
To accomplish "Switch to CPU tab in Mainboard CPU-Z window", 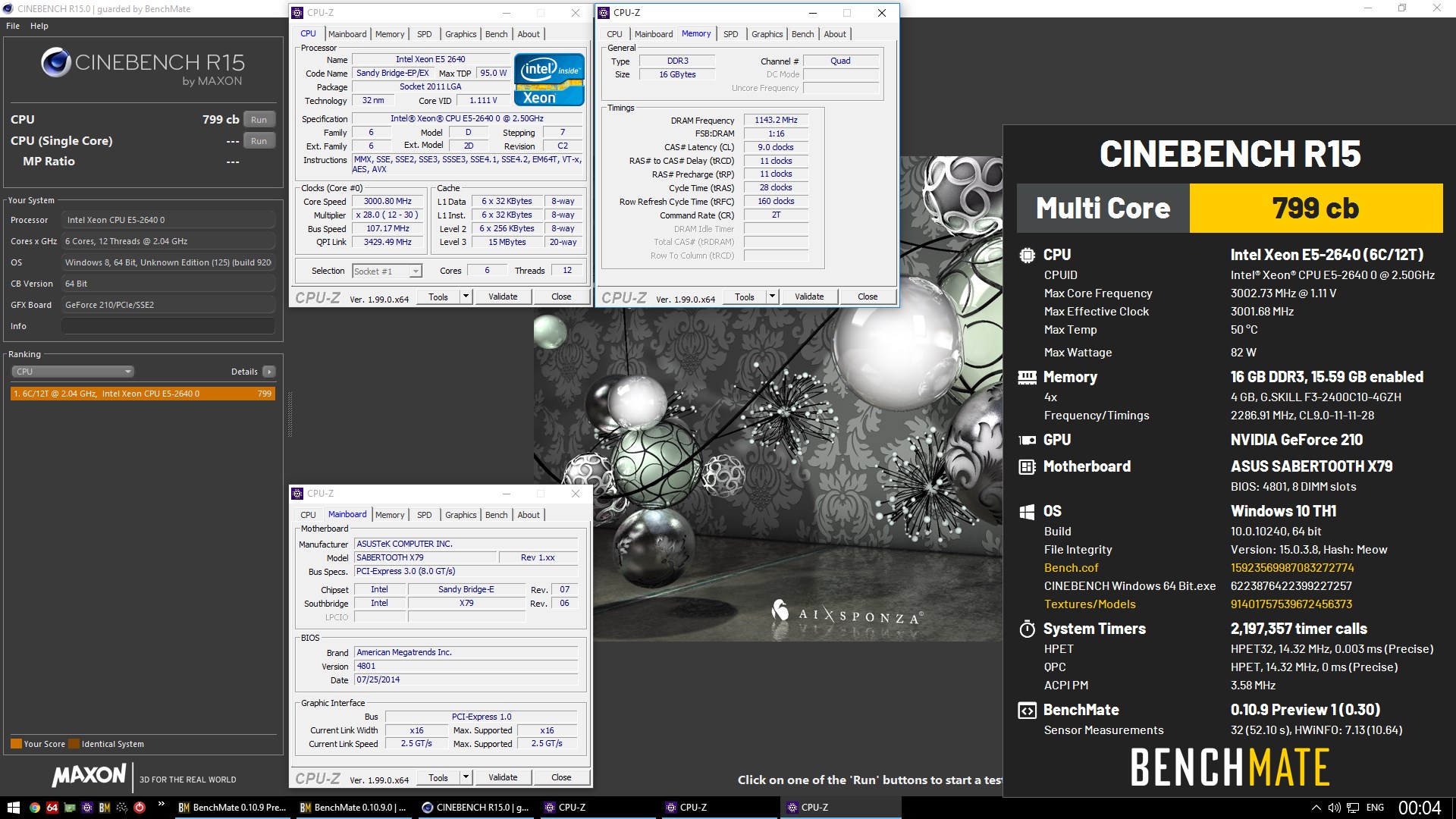I will pos(308,515).
